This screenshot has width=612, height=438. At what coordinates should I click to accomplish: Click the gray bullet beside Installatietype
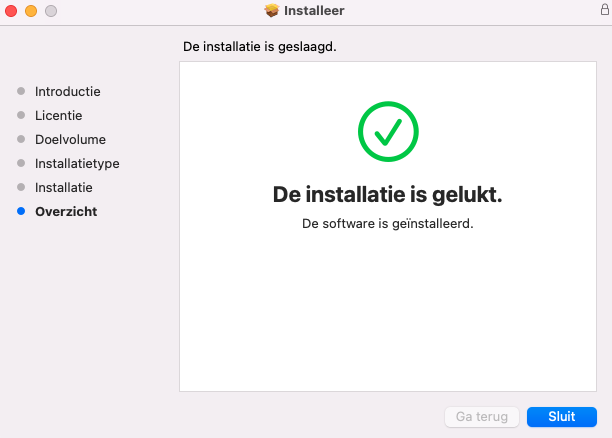click(x=21, y=163)
